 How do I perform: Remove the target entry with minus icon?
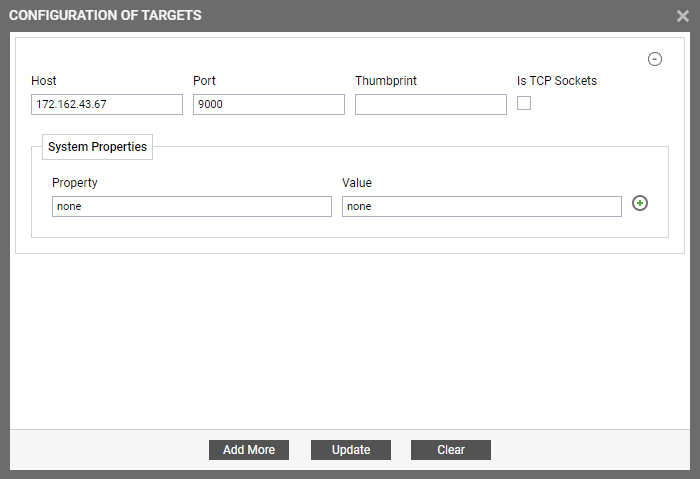[654, 59]
